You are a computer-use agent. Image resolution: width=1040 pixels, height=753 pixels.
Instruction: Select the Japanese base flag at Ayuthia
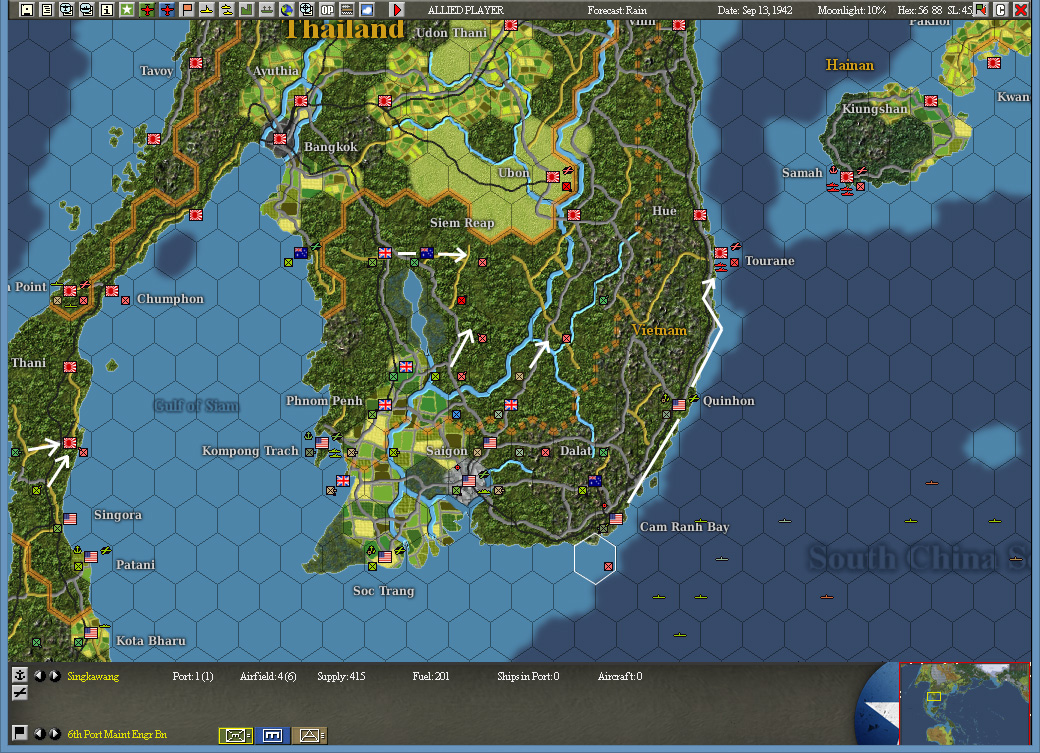(x=301, y=101)
